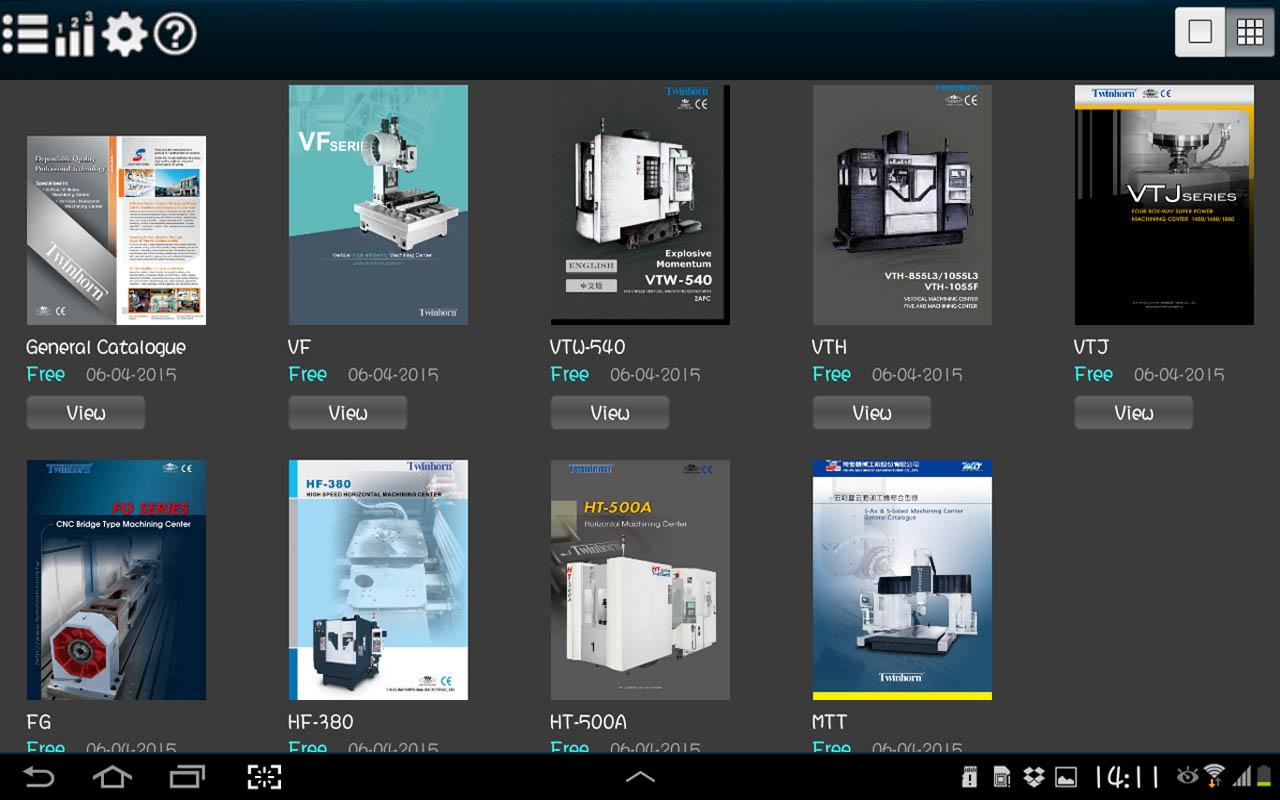The height and width of the screenshot is (800, 1280).
Task: Open the VF series cover thumbnail
Action: 378,204
